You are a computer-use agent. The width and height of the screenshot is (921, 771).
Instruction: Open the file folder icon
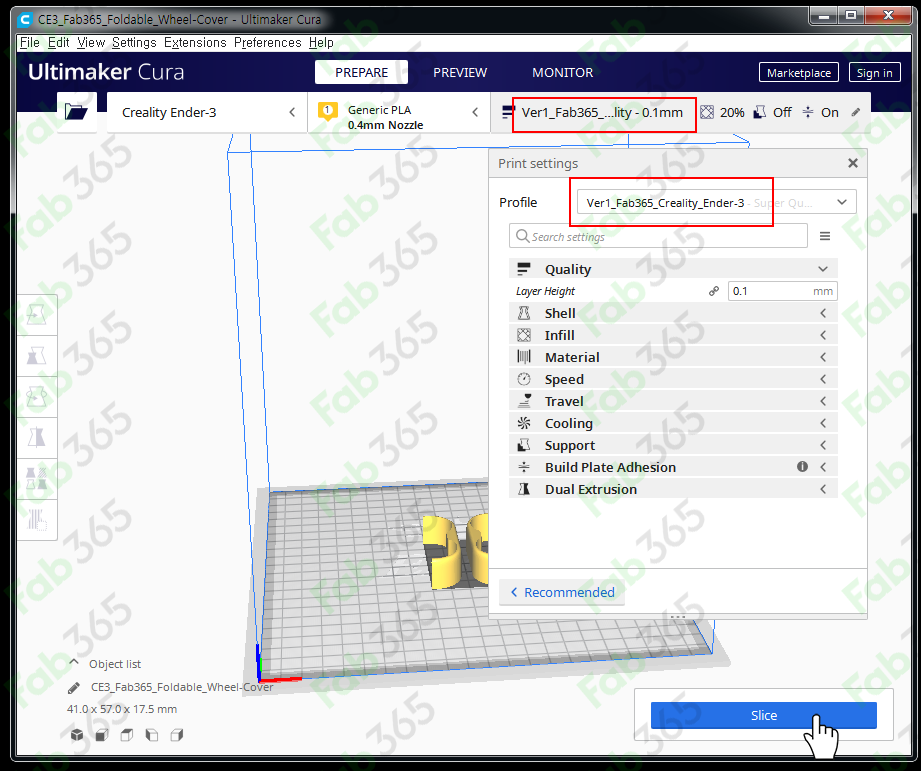[x=76, y=112]
